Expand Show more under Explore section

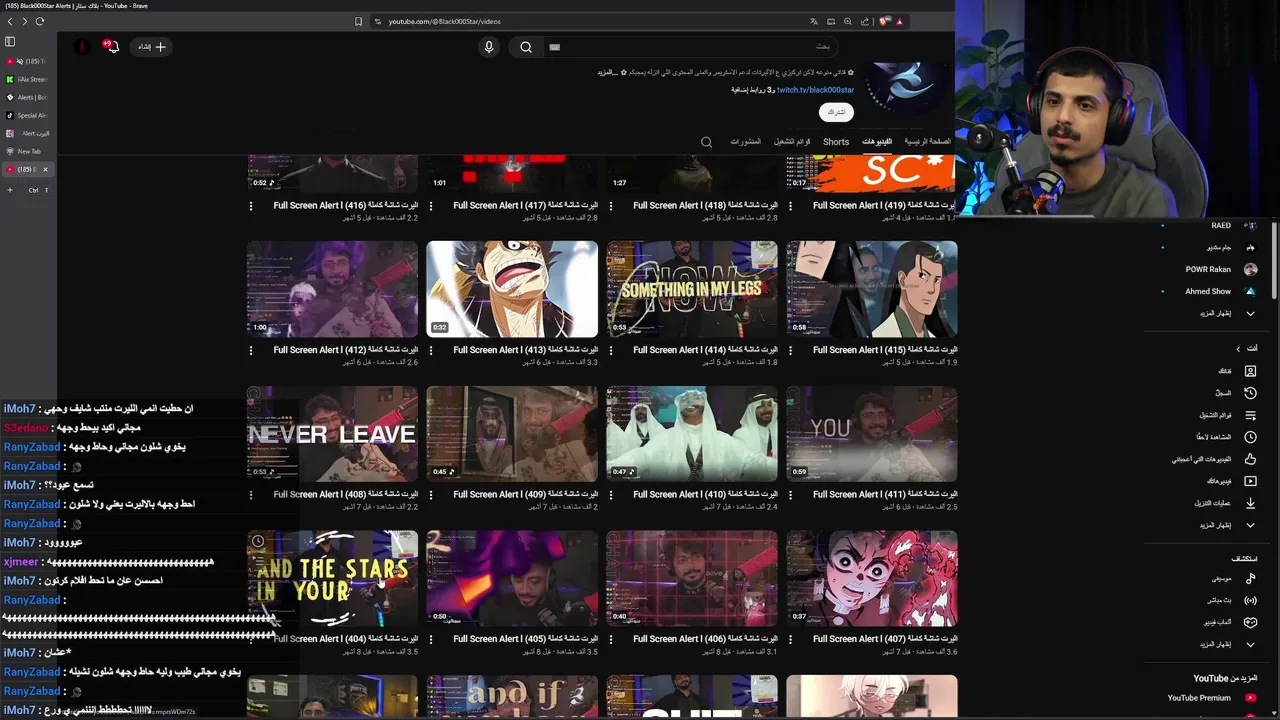tap(1227, 644)
